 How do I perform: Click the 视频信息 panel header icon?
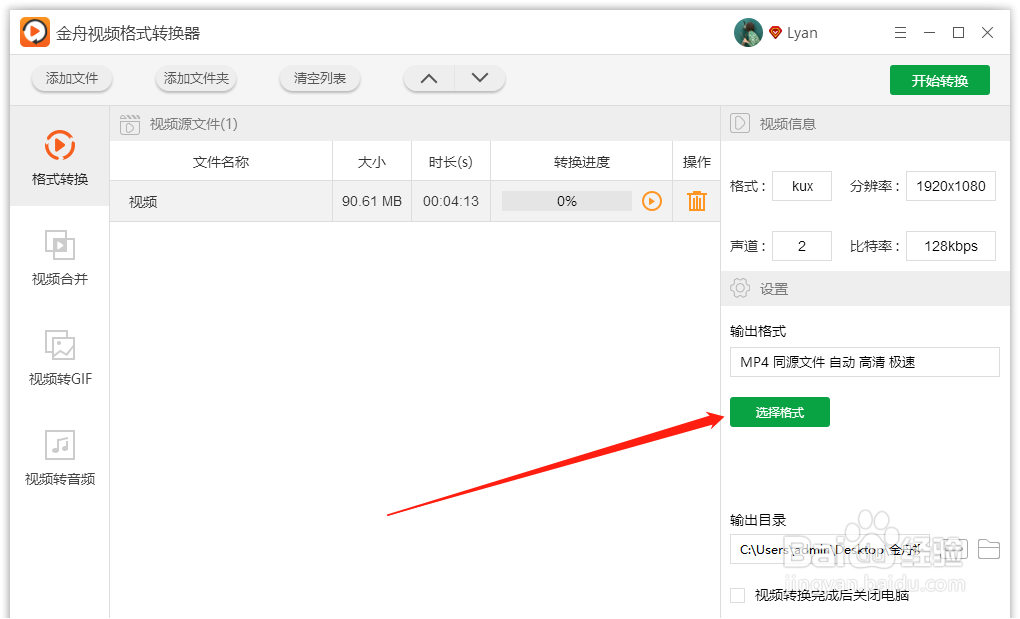[740, 124]
